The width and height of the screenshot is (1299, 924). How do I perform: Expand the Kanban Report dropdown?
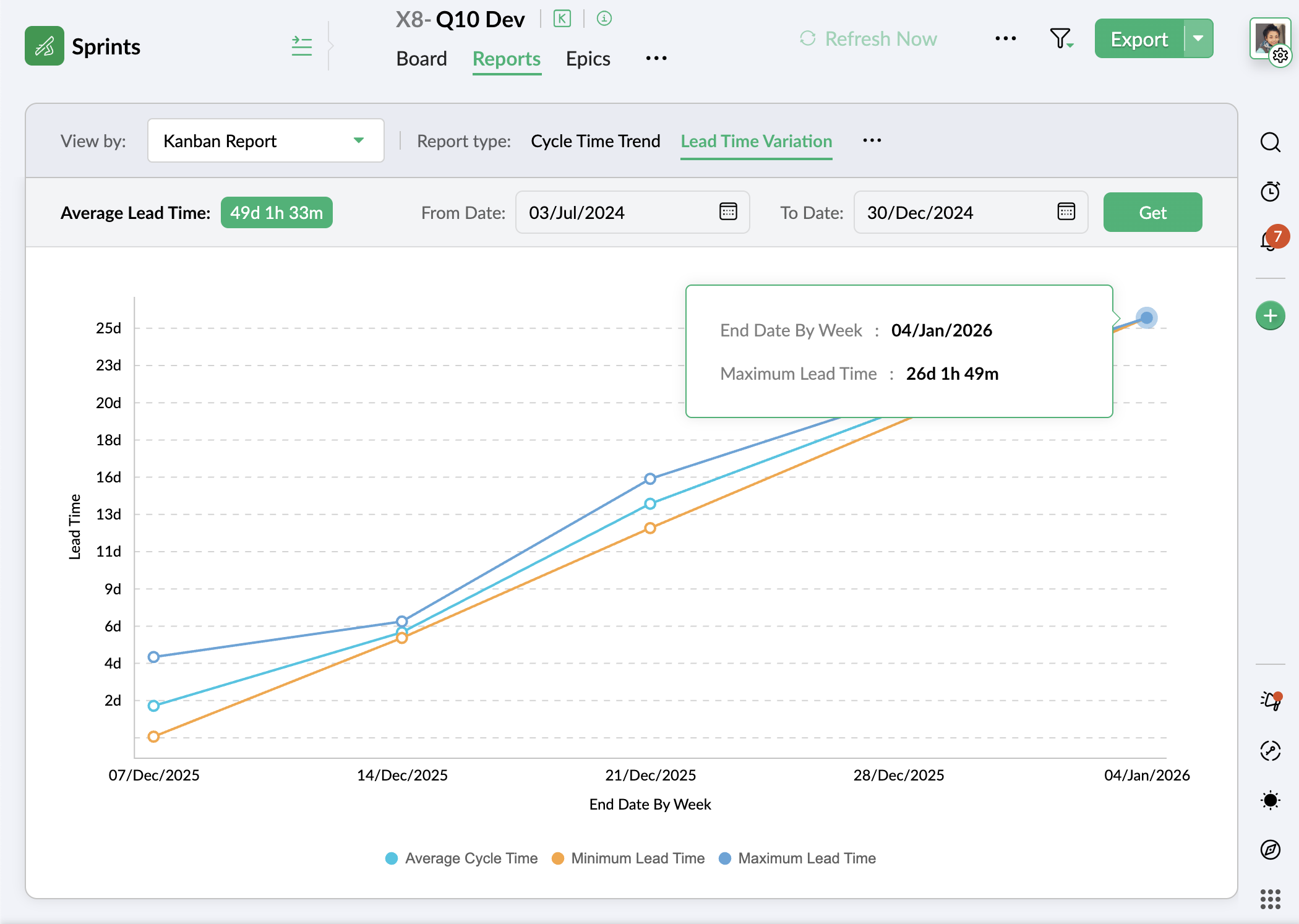tap(265, 141)
